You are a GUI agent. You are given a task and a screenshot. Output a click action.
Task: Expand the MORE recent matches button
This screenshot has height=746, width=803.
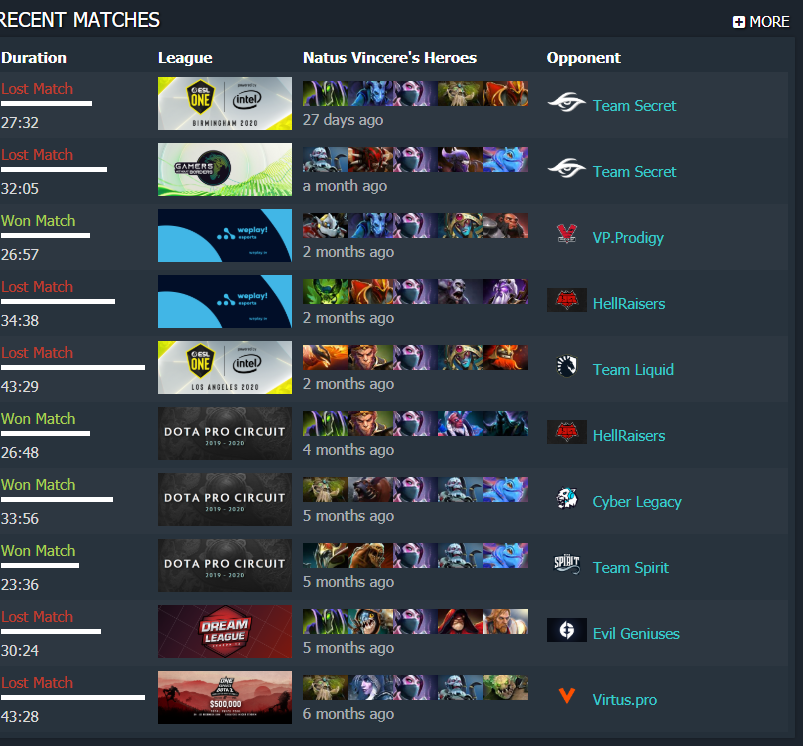(x=760, y=22)
